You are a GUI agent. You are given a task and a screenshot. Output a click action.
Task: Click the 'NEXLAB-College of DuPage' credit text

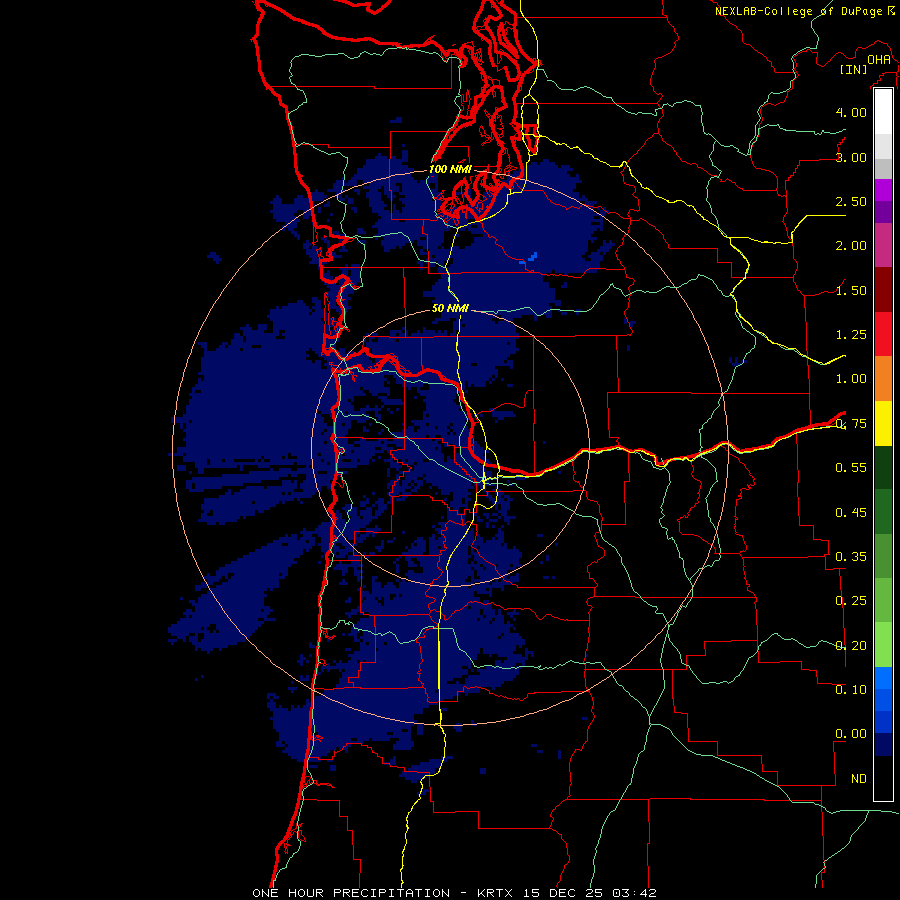tap(799, 11)
